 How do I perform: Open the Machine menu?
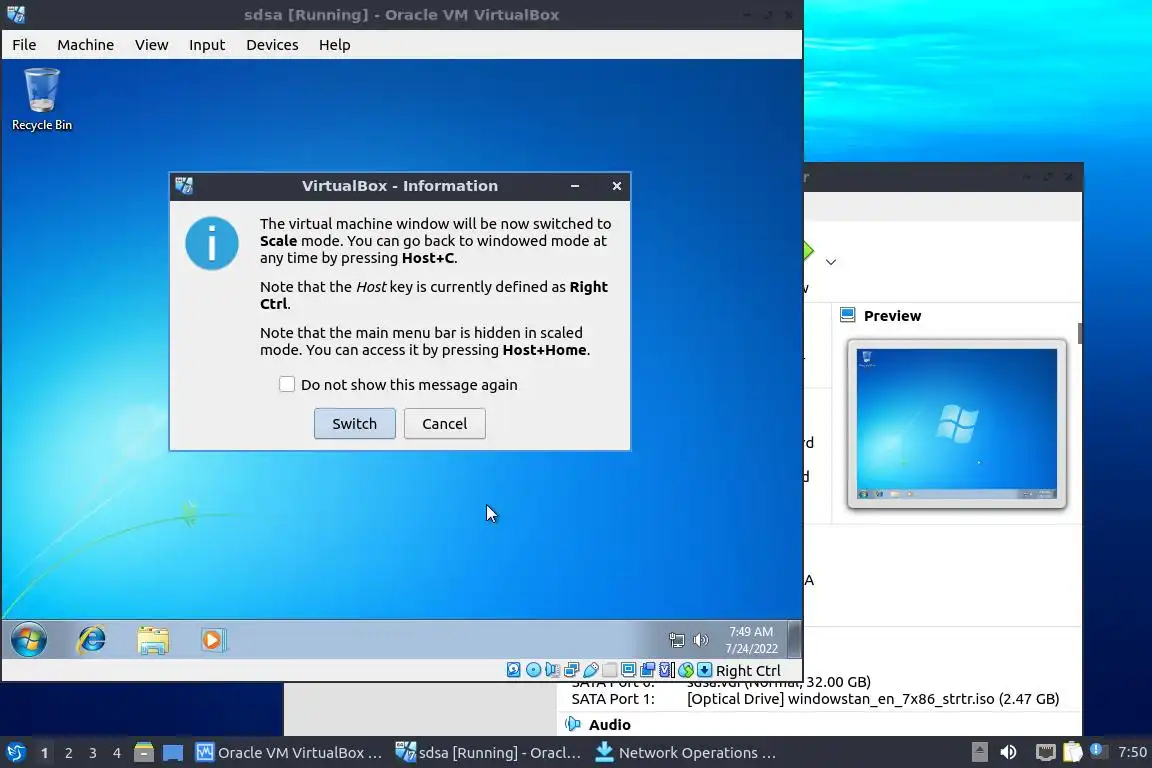click(85, 45)
